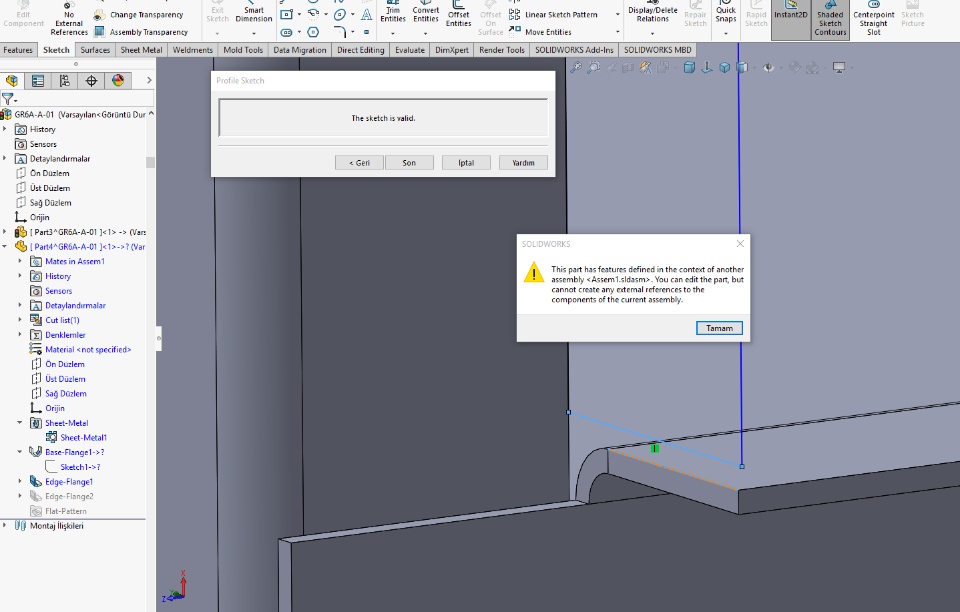Click İptal to cancel Profile Sketch
Screen dimensions: 960x612
467,163
